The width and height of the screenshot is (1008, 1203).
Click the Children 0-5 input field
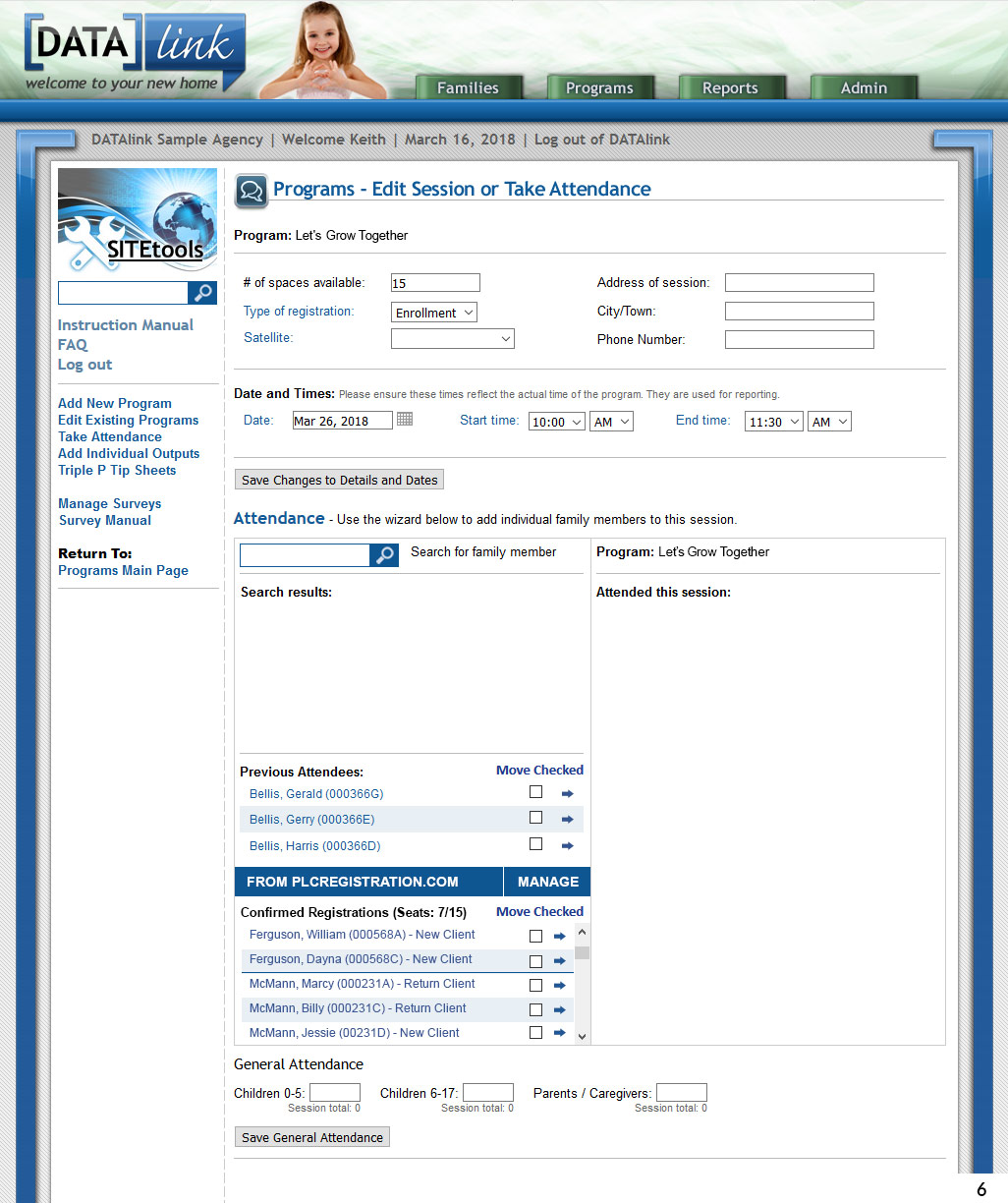pos(335,1093)
